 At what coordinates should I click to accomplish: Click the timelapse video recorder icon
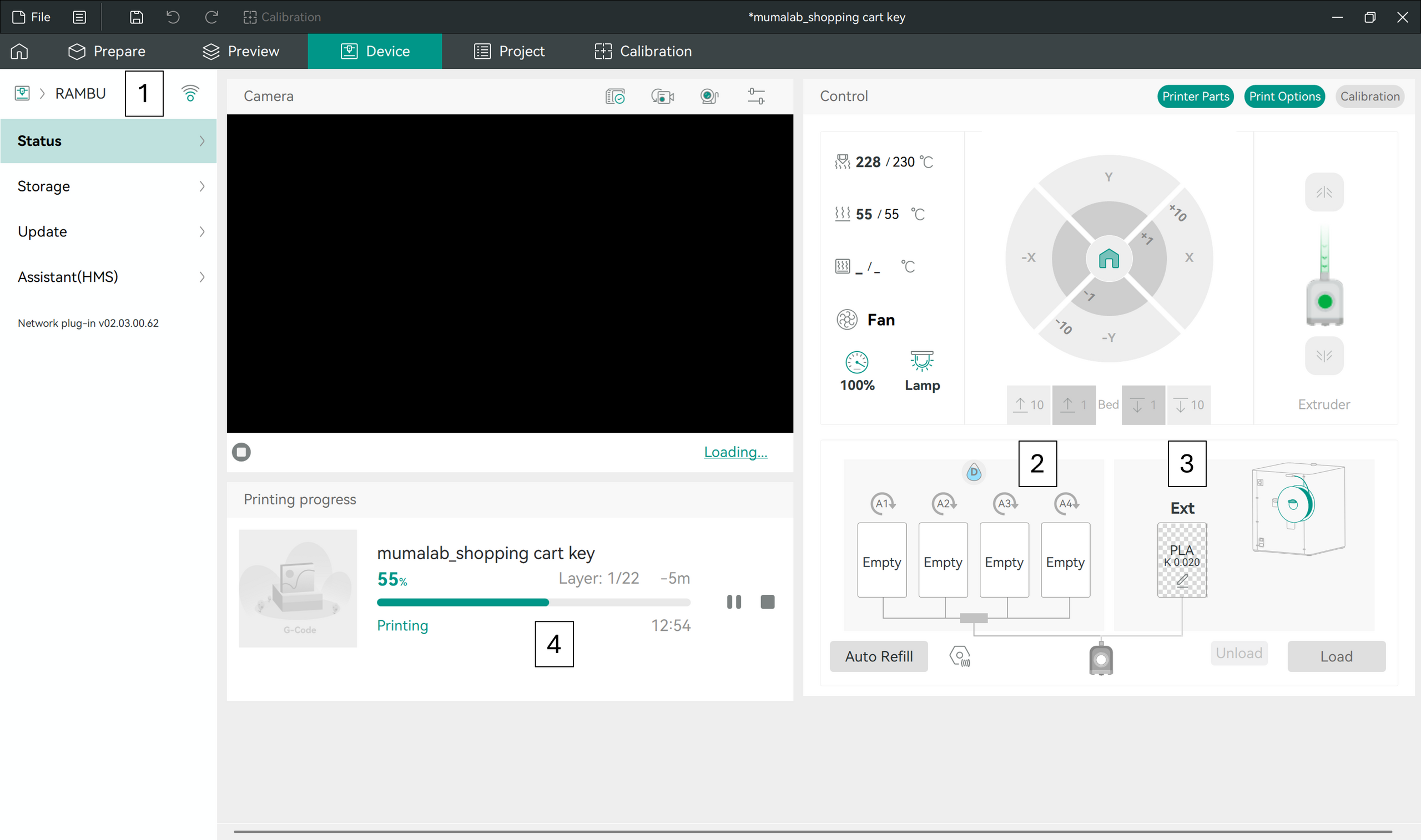tap(662, 95)
